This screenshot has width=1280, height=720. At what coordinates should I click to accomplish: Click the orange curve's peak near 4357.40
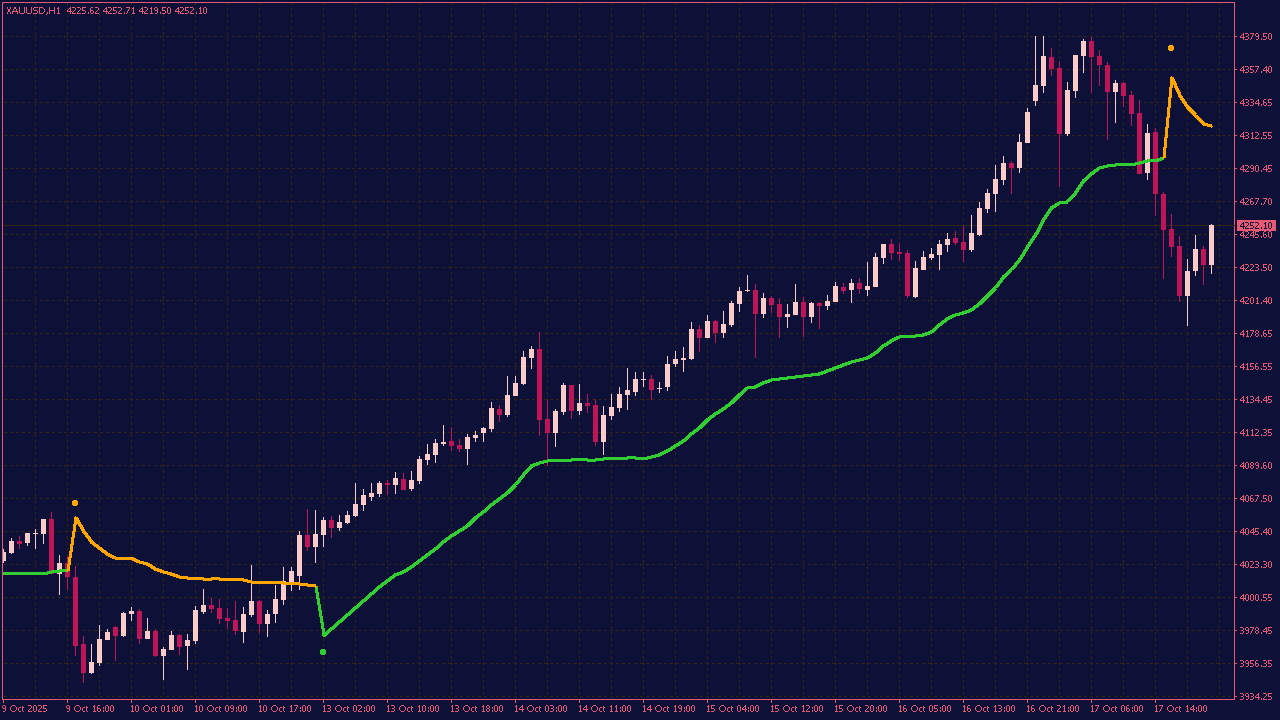pos(1170,78)
